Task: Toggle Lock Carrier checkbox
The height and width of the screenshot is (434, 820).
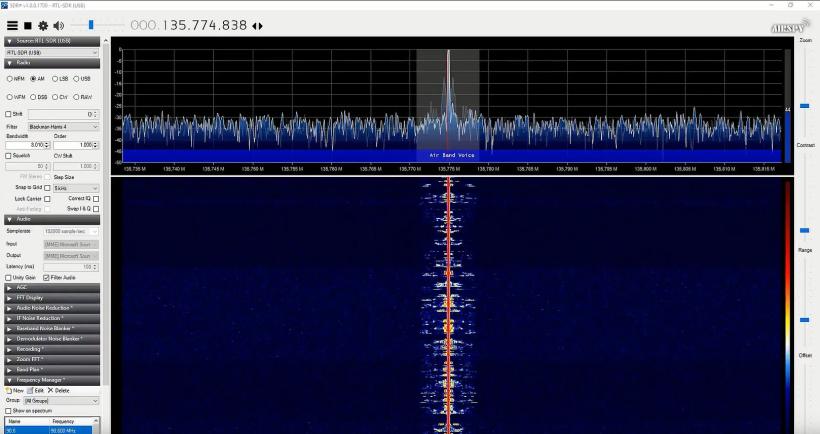Action: point(48,199)
